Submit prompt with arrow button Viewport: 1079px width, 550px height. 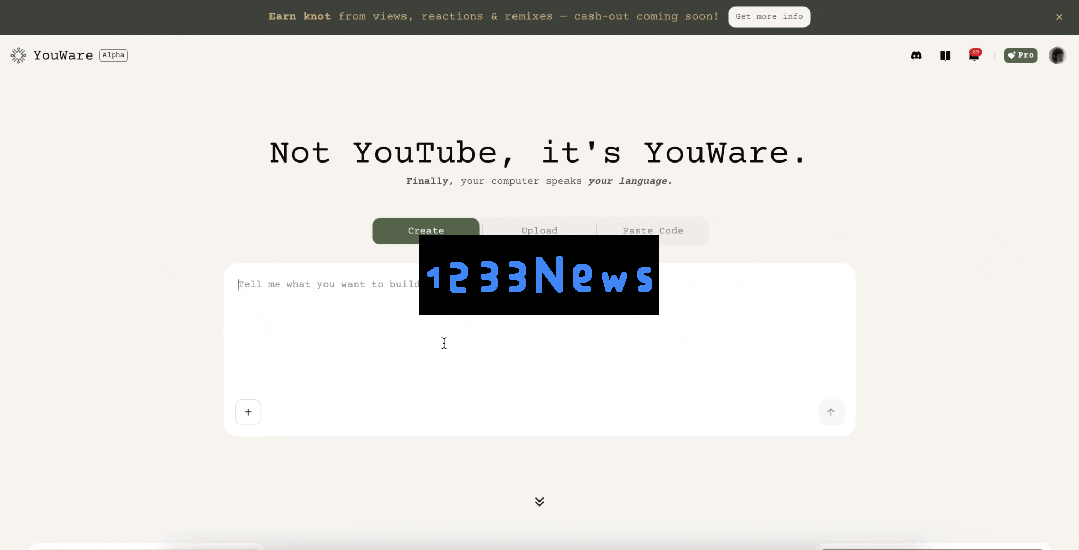coord(831,412)
